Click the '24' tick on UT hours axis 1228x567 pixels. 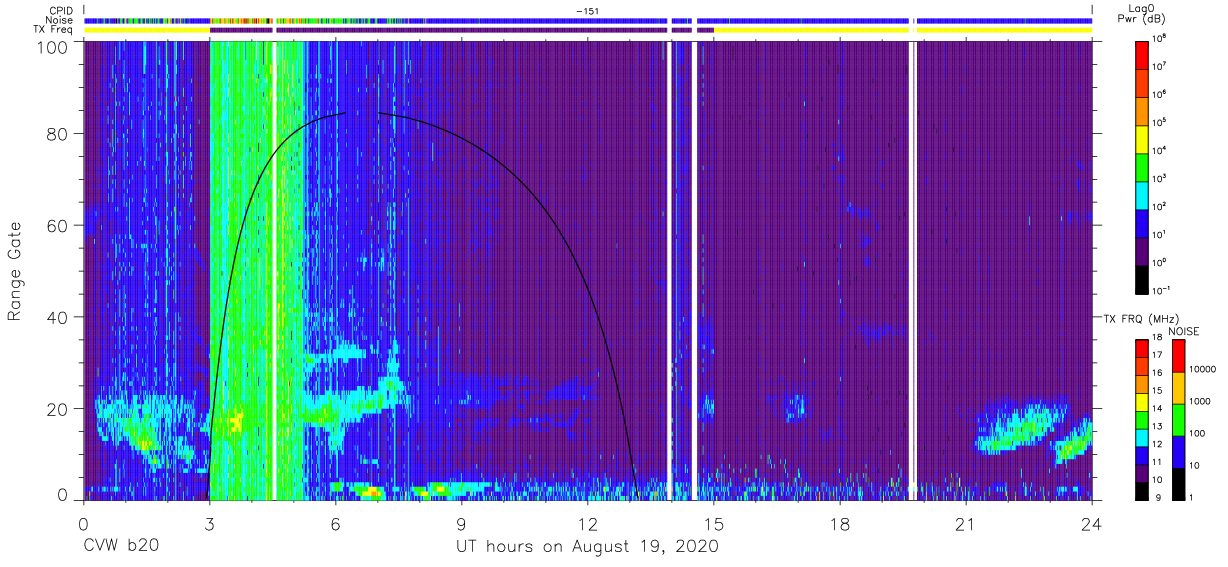(x=1092, y=523)
